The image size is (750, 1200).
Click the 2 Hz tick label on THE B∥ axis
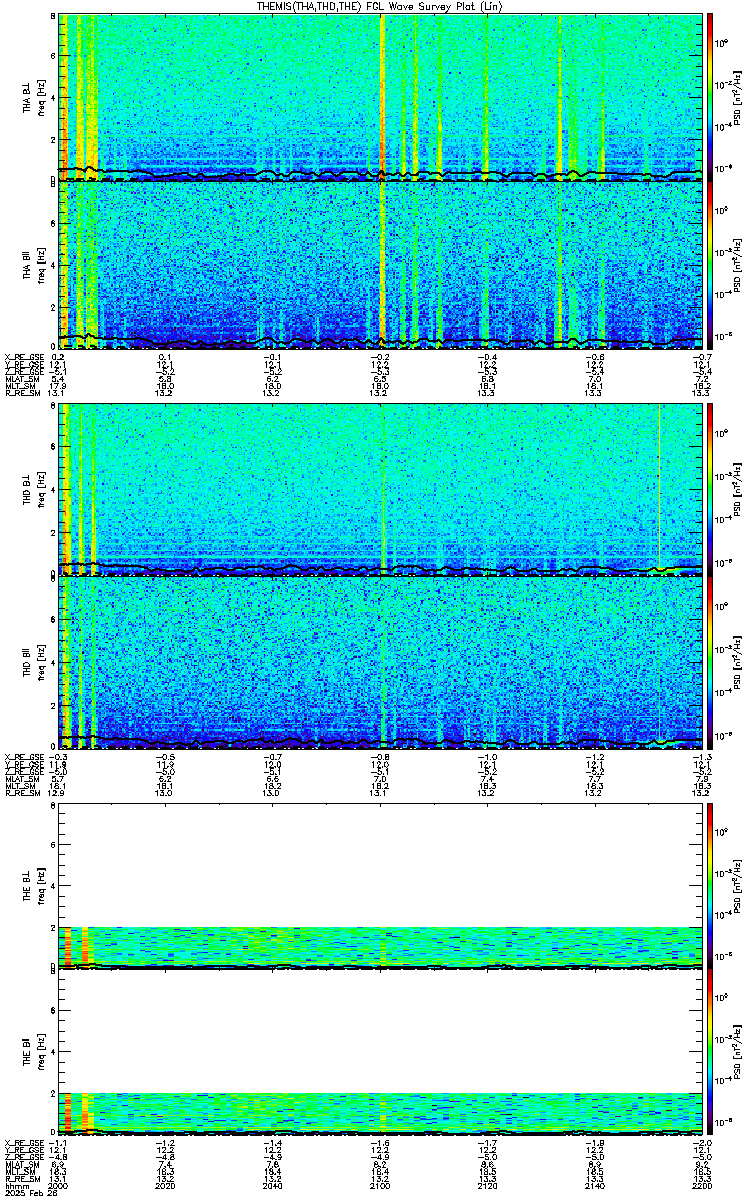[54, 1093]
